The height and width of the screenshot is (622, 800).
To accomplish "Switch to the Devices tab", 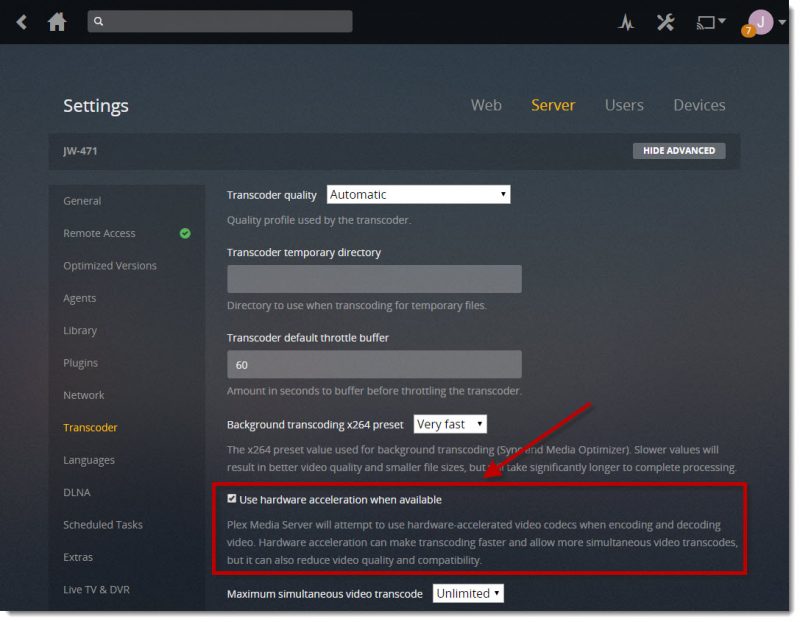I will (699, 105).
